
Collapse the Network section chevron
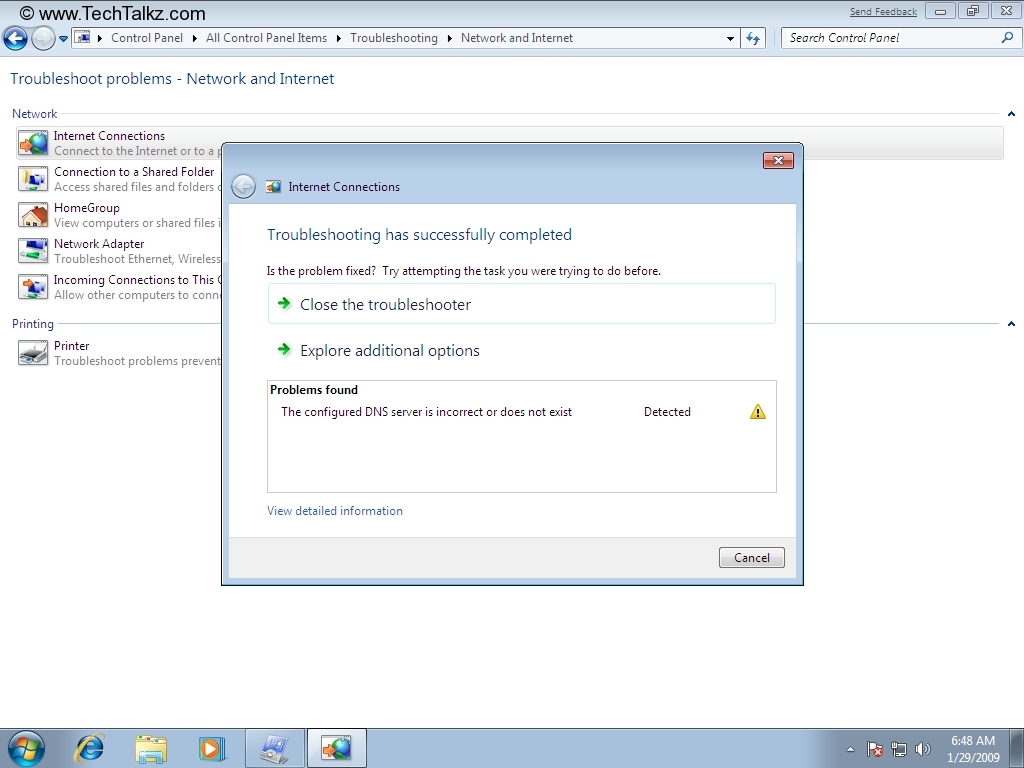pos(1011,114)
